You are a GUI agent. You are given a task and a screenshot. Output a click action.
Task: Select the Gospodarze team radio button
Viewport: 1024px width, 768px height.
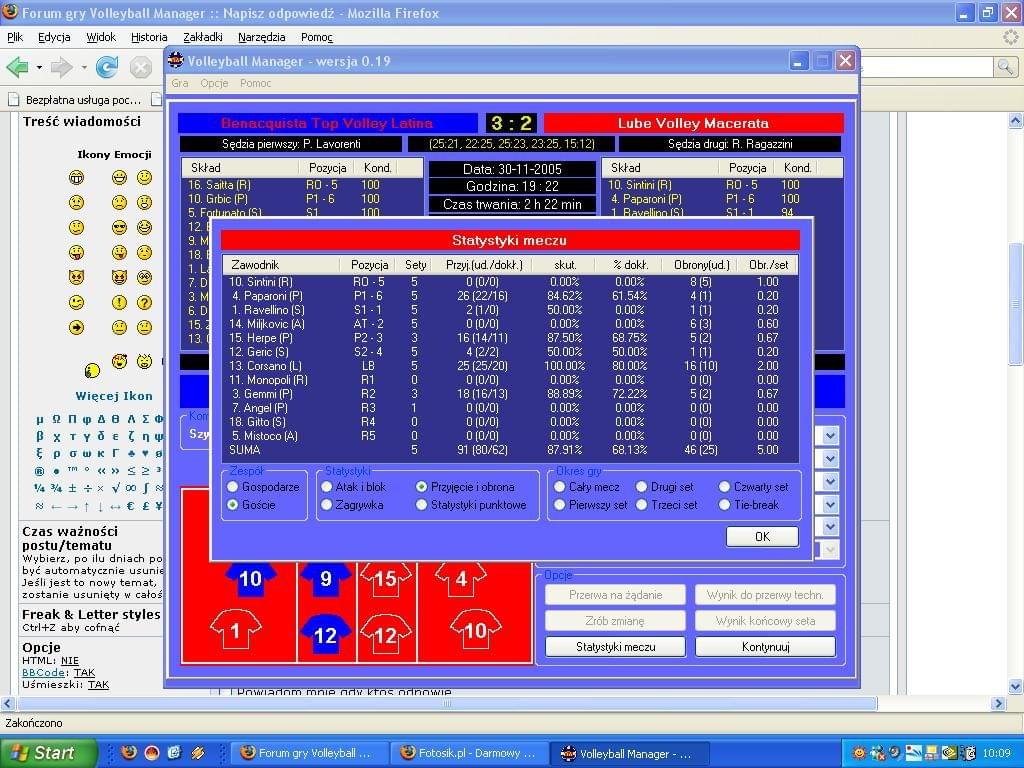click(233, 487)
